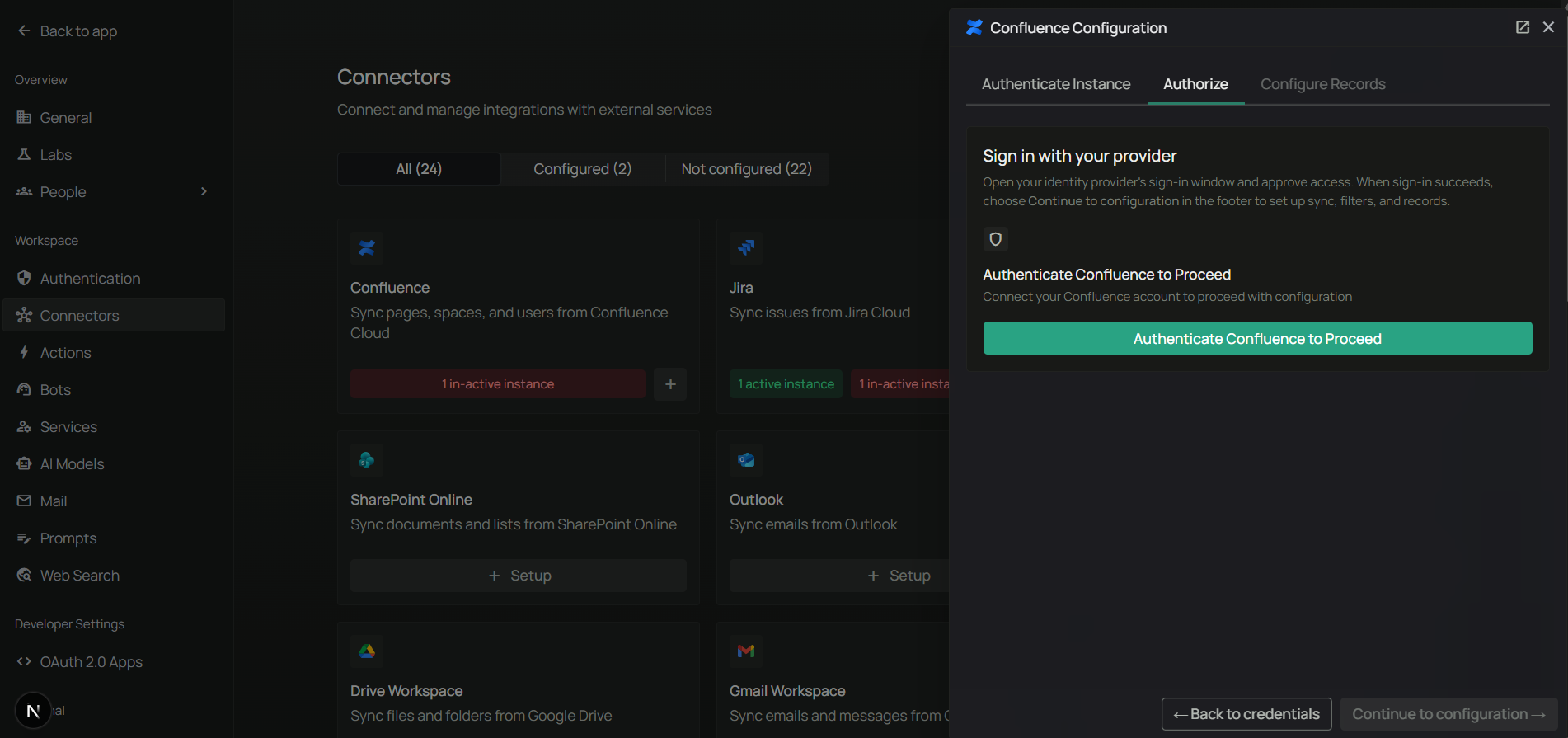
Task: Click 'Sign in with your provider' heading
Action: (x=1079, y=156)
